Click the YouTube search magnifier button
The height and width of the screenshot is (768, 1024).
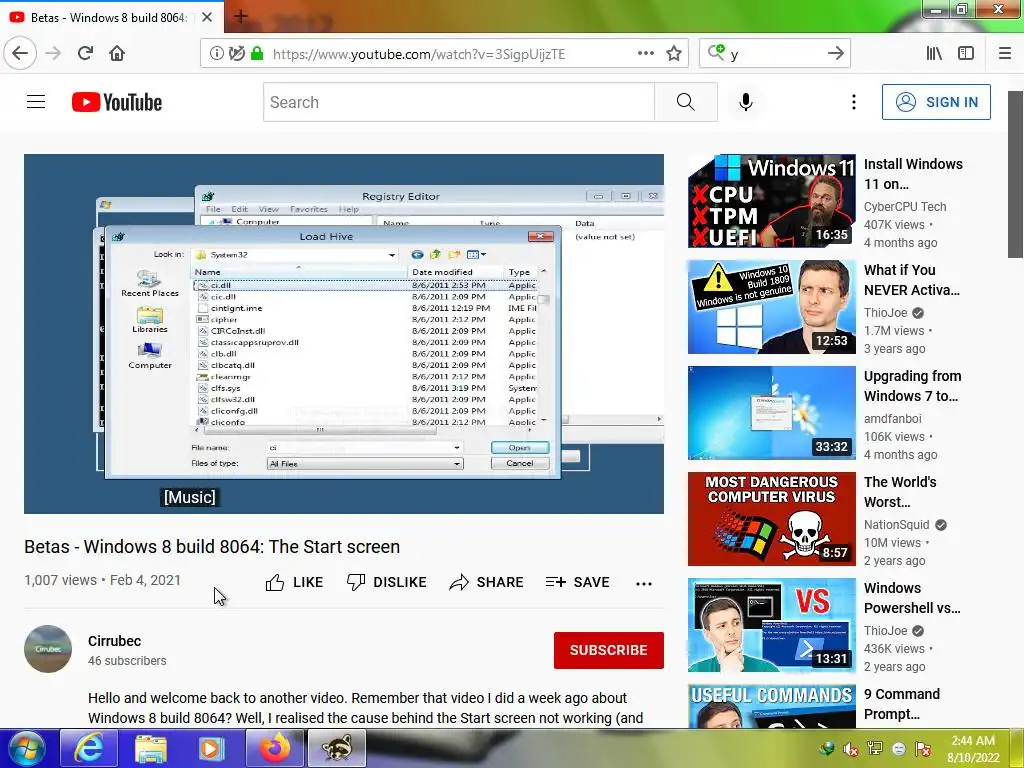point(686,102)
